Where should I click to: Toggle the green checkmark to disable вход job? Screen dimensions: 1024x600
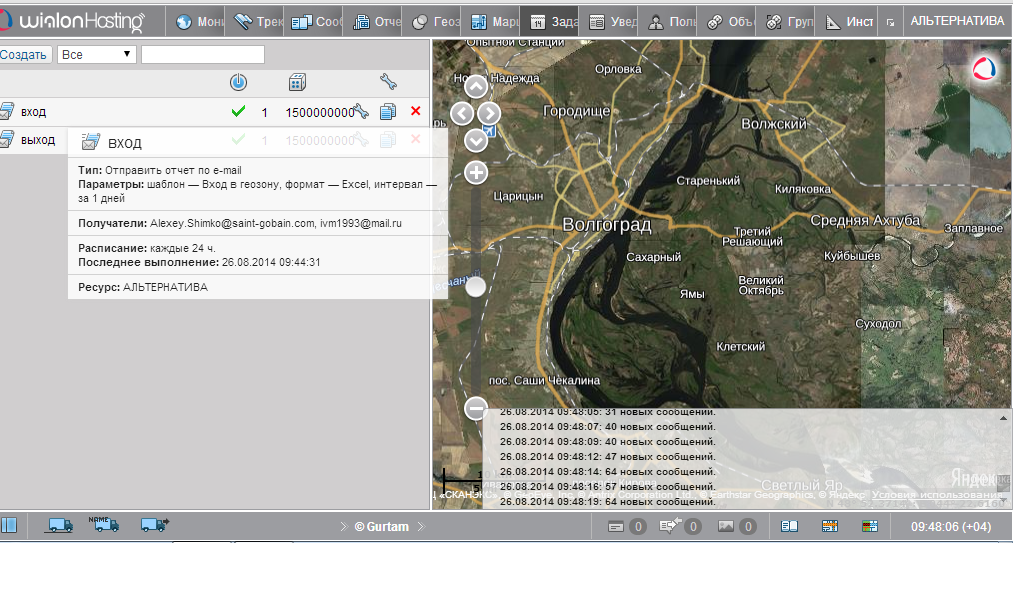(x=238, y=112)
